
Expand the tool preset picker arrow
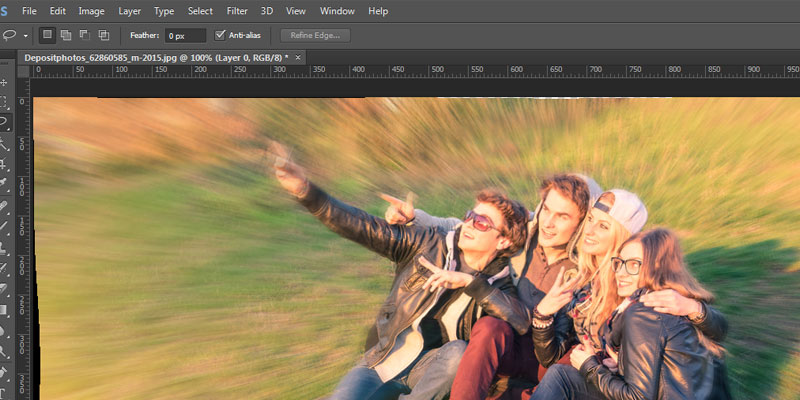(x=26, y=36)
